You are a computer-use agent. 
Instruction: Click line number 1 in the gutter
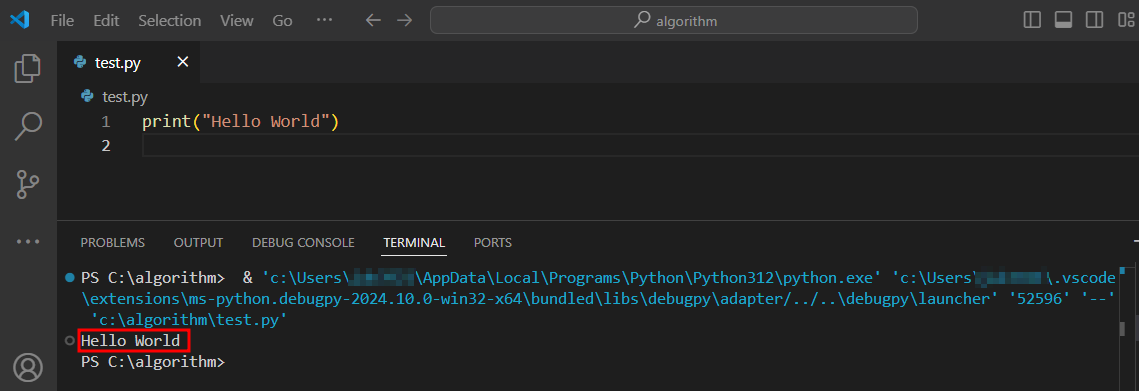point(106,121)
